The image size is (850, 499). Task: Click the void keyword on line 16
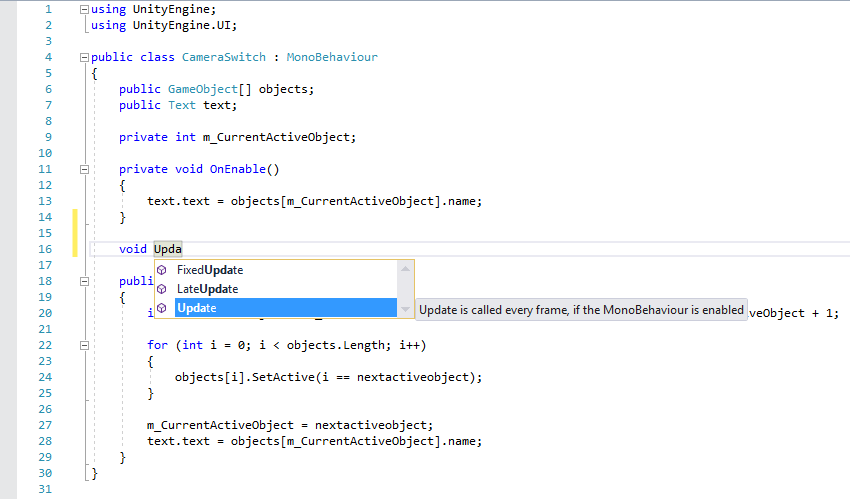pyautogui.click(x=133, y=249)
